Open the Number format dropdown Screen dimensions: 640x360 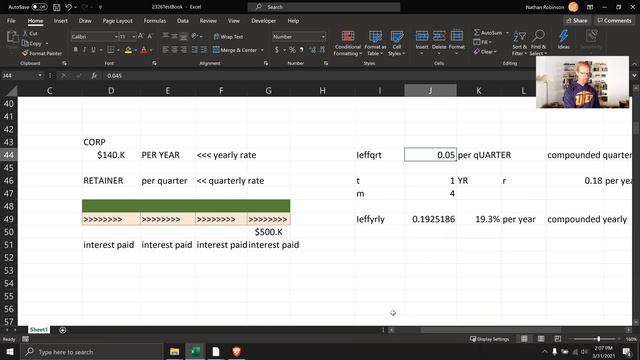tap(323, 37)
